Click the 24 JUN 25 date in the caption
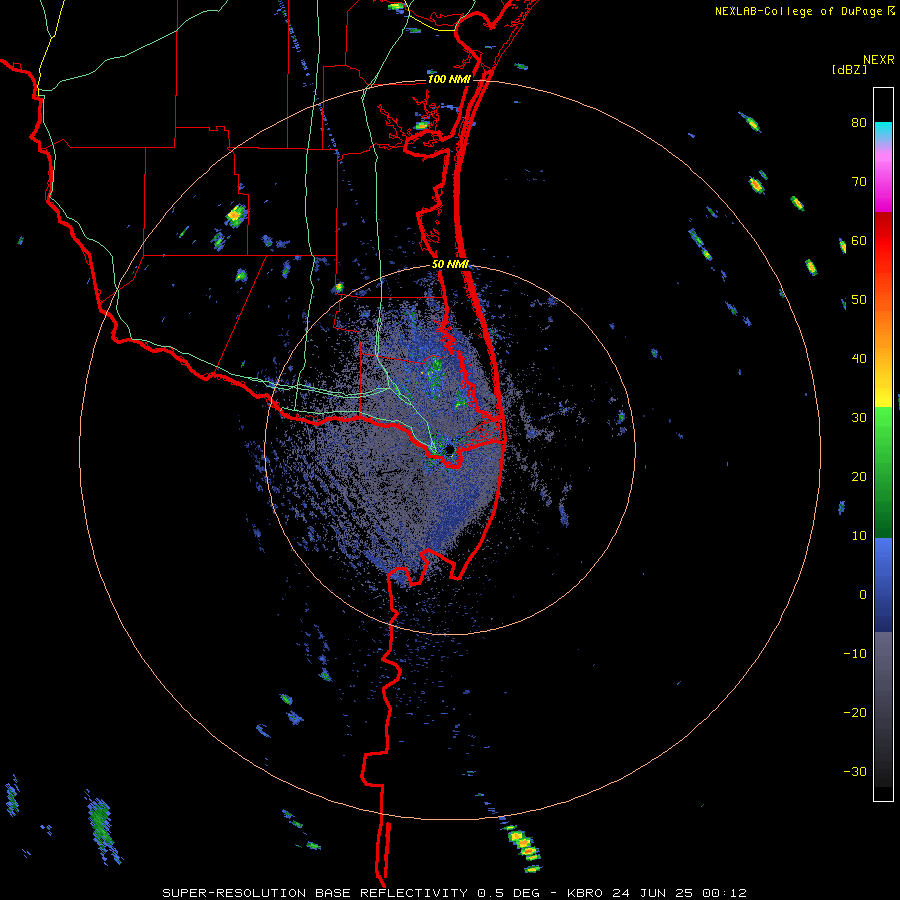 655,893
